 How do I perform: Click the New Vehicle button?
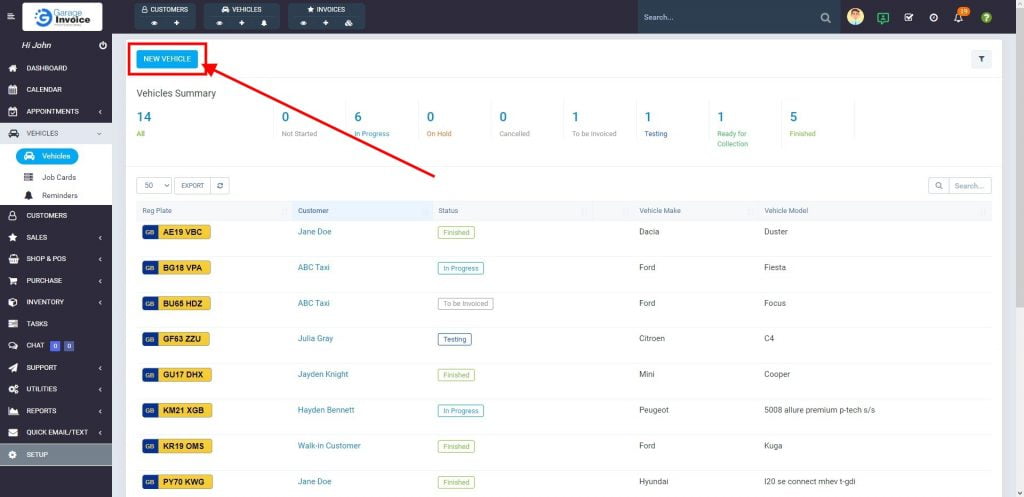click(x=167, y=59)
